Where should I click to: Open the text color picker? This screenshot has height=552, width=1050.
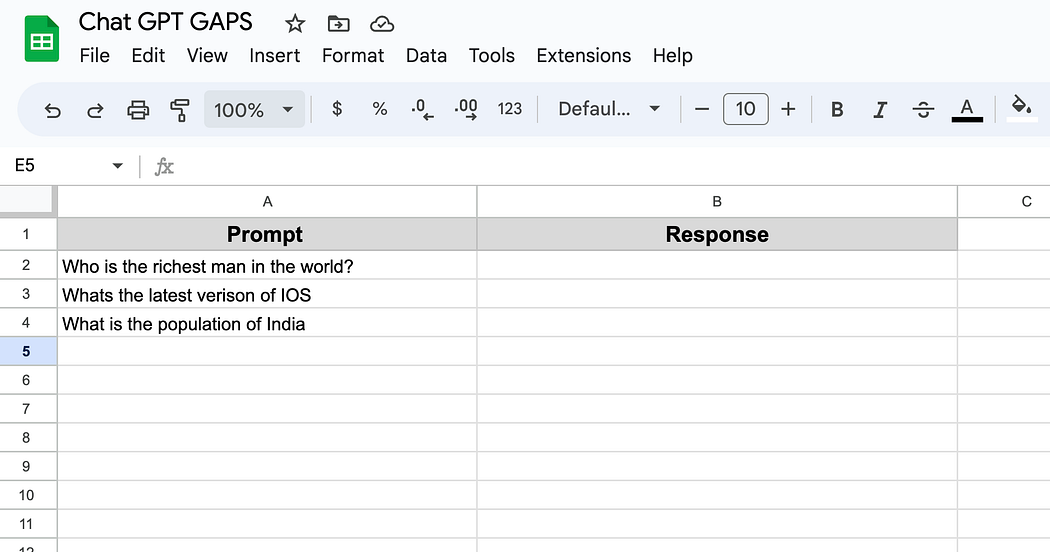pyautogui.click(x=967, y=110)
